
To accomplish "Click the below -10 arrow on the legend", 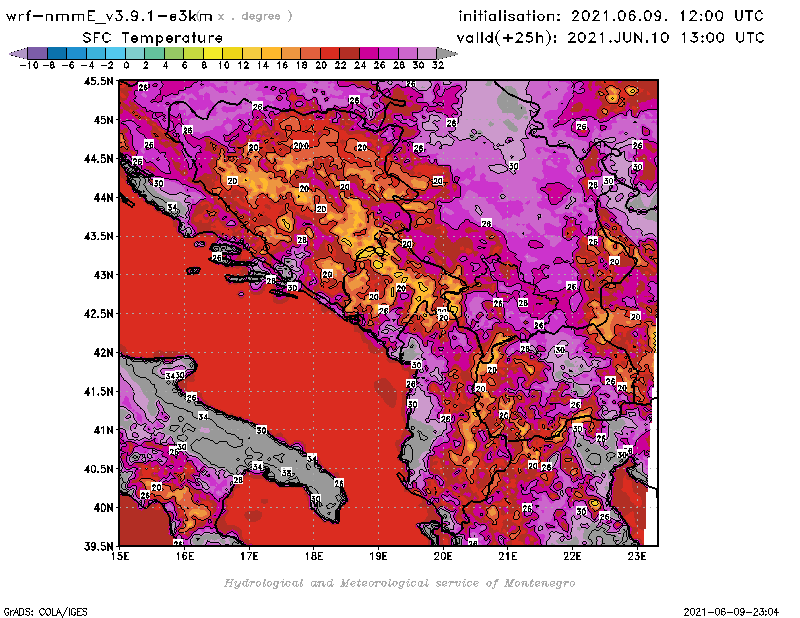I will coord(19,54).
